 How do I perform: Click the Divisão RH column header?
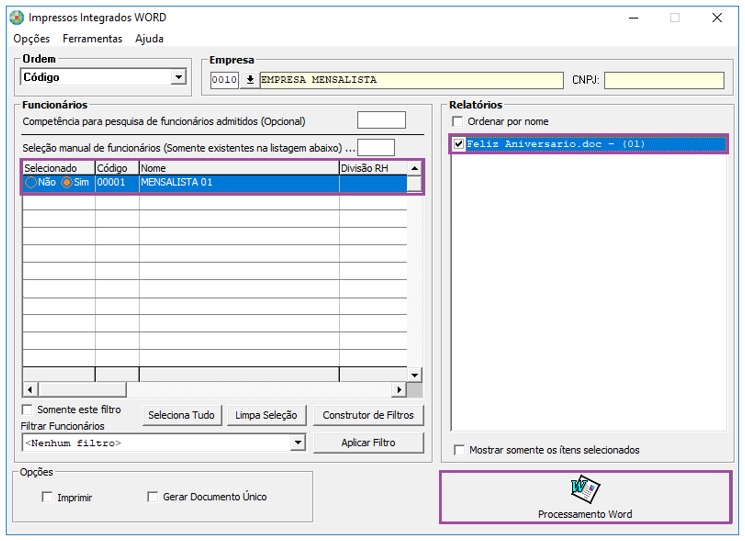tap(373, 168)
